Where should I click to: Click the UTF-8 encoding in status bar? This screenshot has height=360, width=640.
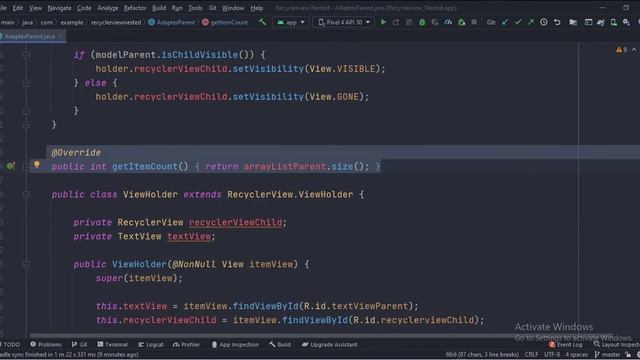pos(552,355)
